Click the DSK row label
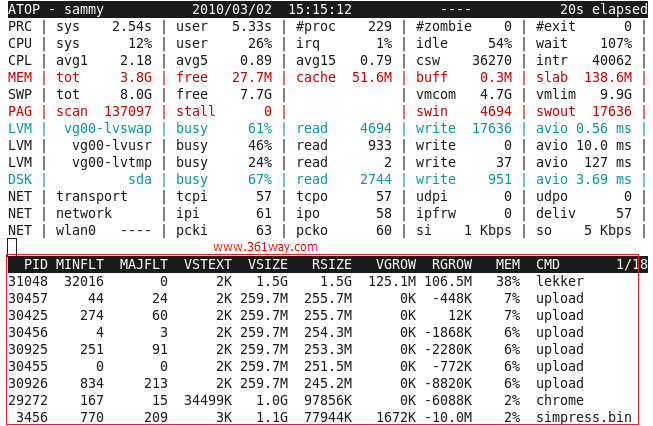 coord(20,179)
